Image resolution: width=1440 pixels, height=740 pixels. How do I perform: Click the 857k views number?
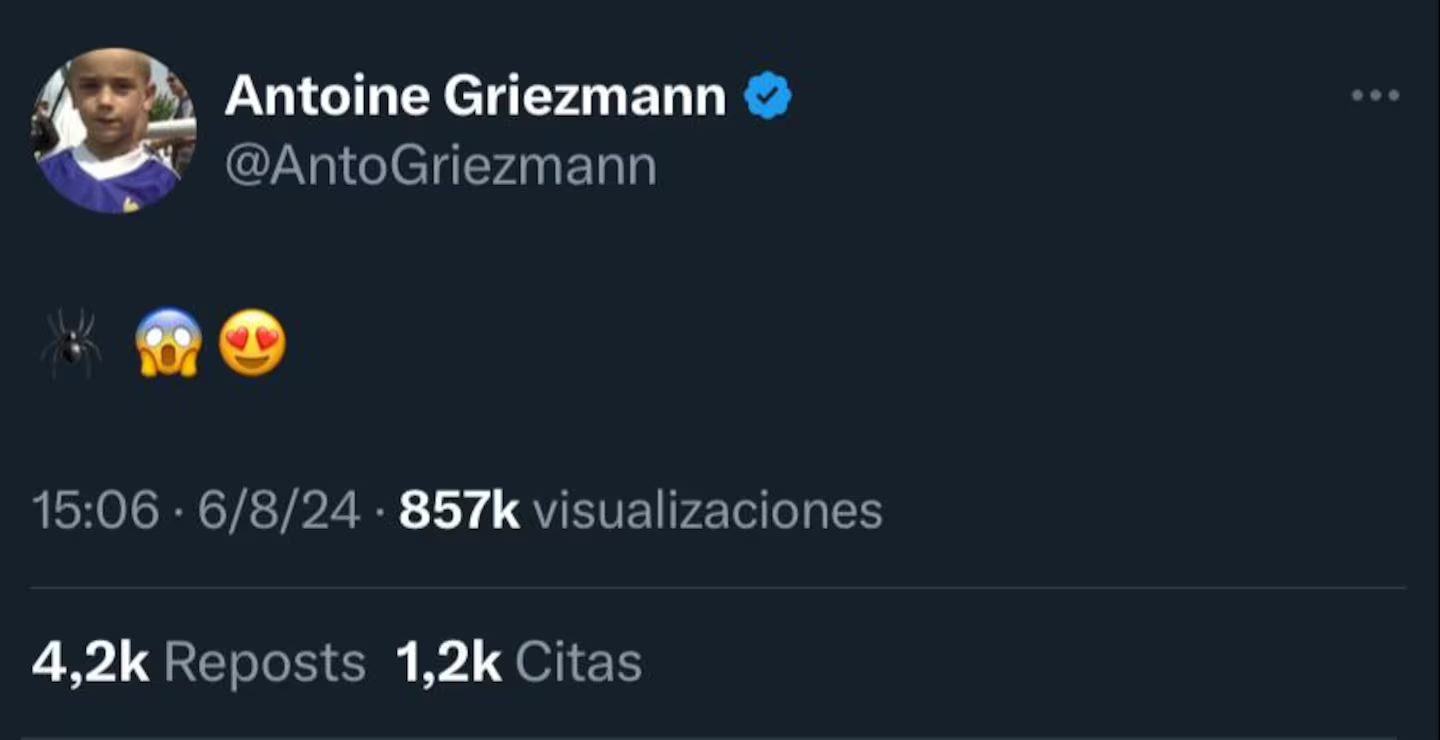coord(459,511)
